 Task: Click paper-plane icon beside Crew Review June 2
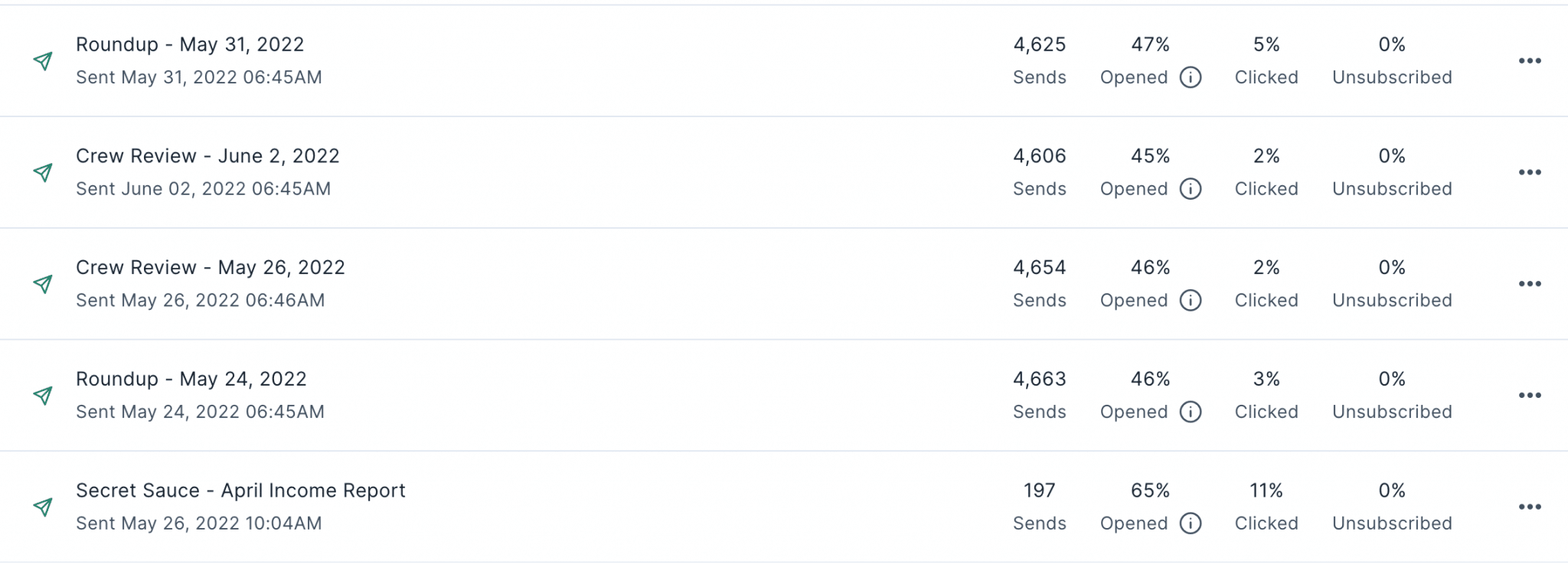tap(44, 172)
